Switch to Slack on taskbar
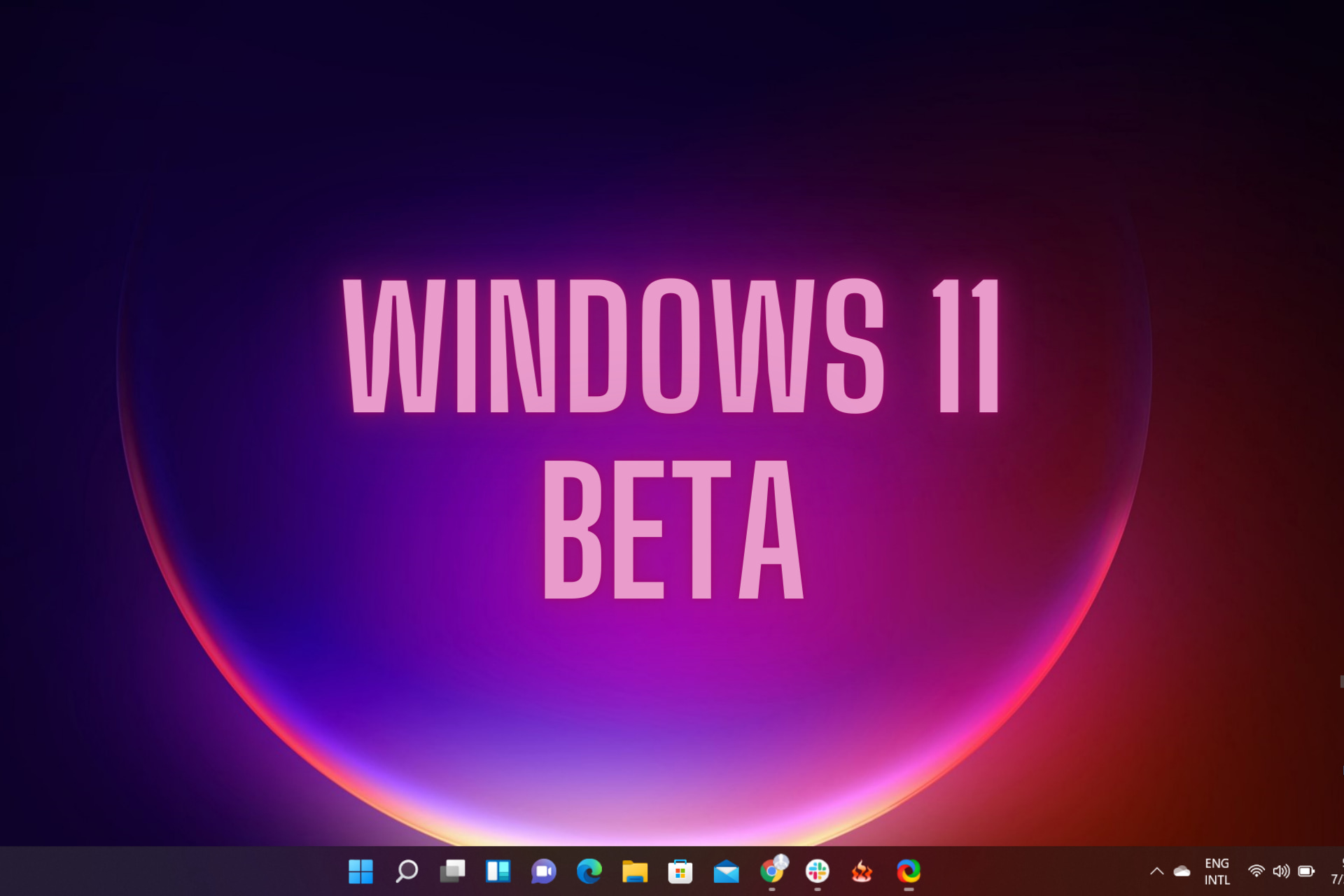 pyautogui.click(x=818, y=871)
